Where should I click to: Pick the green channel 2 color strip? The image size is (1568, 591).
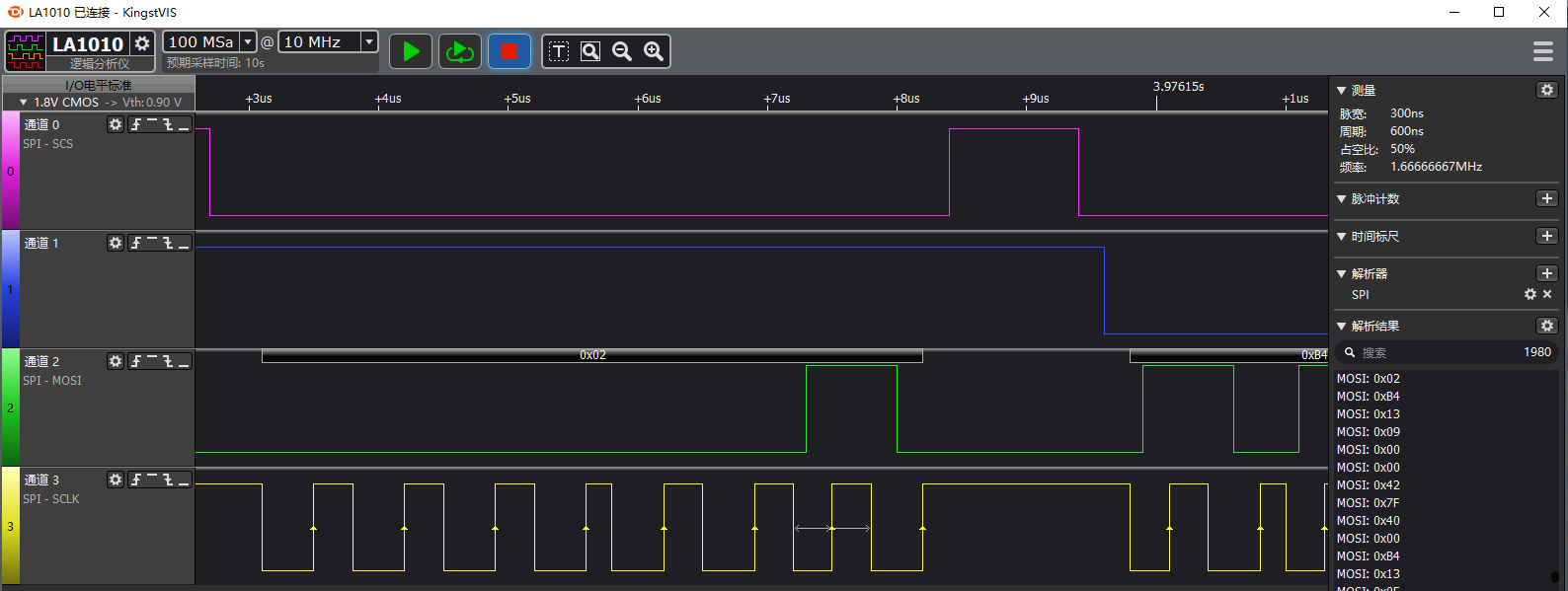coord(10,407)
